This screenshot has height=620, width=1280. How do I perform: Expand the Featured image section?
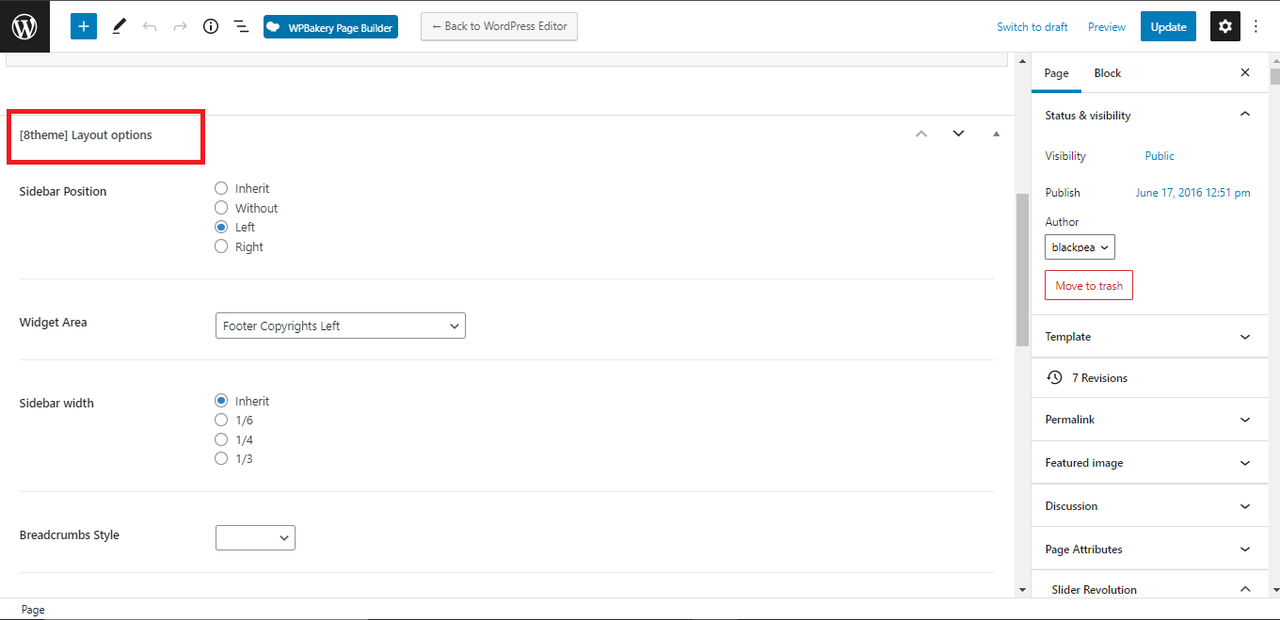(x=1150, y=463)
